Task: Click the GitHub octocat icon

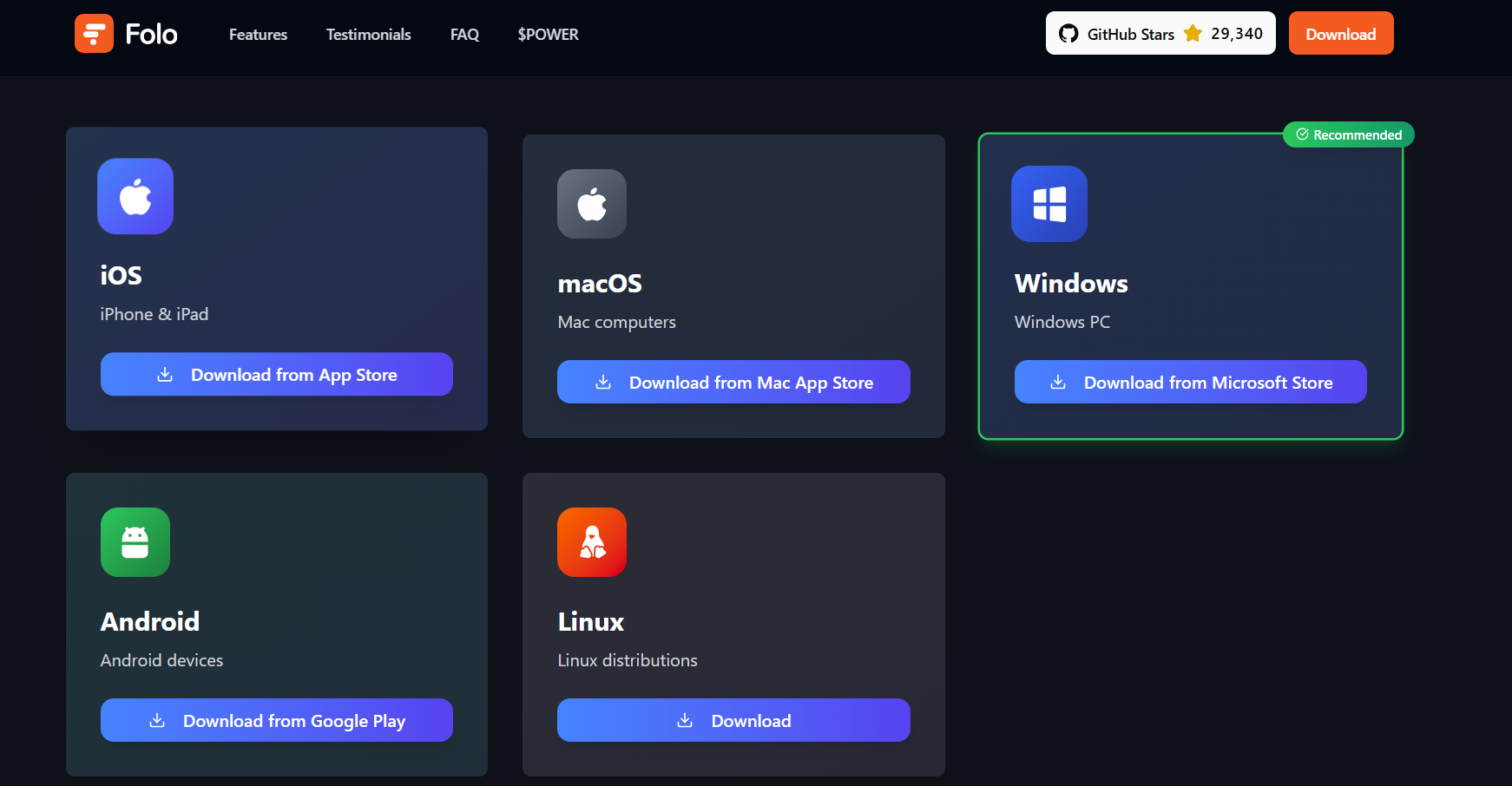Action: pyautogui.click(x=1068, y=34)
